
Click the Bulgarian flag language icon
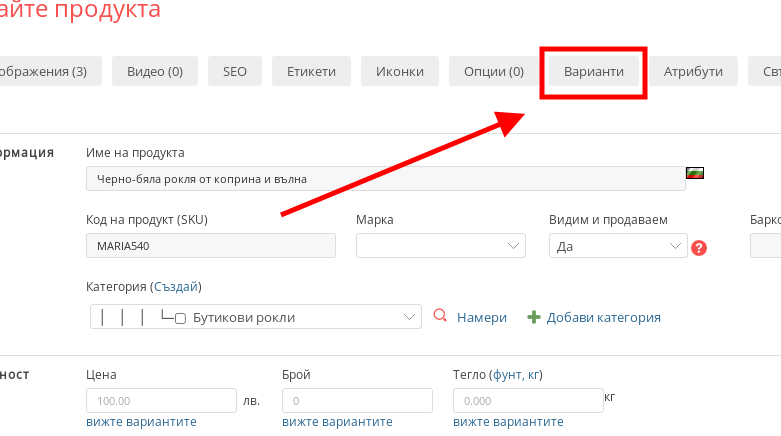[694, 172]
